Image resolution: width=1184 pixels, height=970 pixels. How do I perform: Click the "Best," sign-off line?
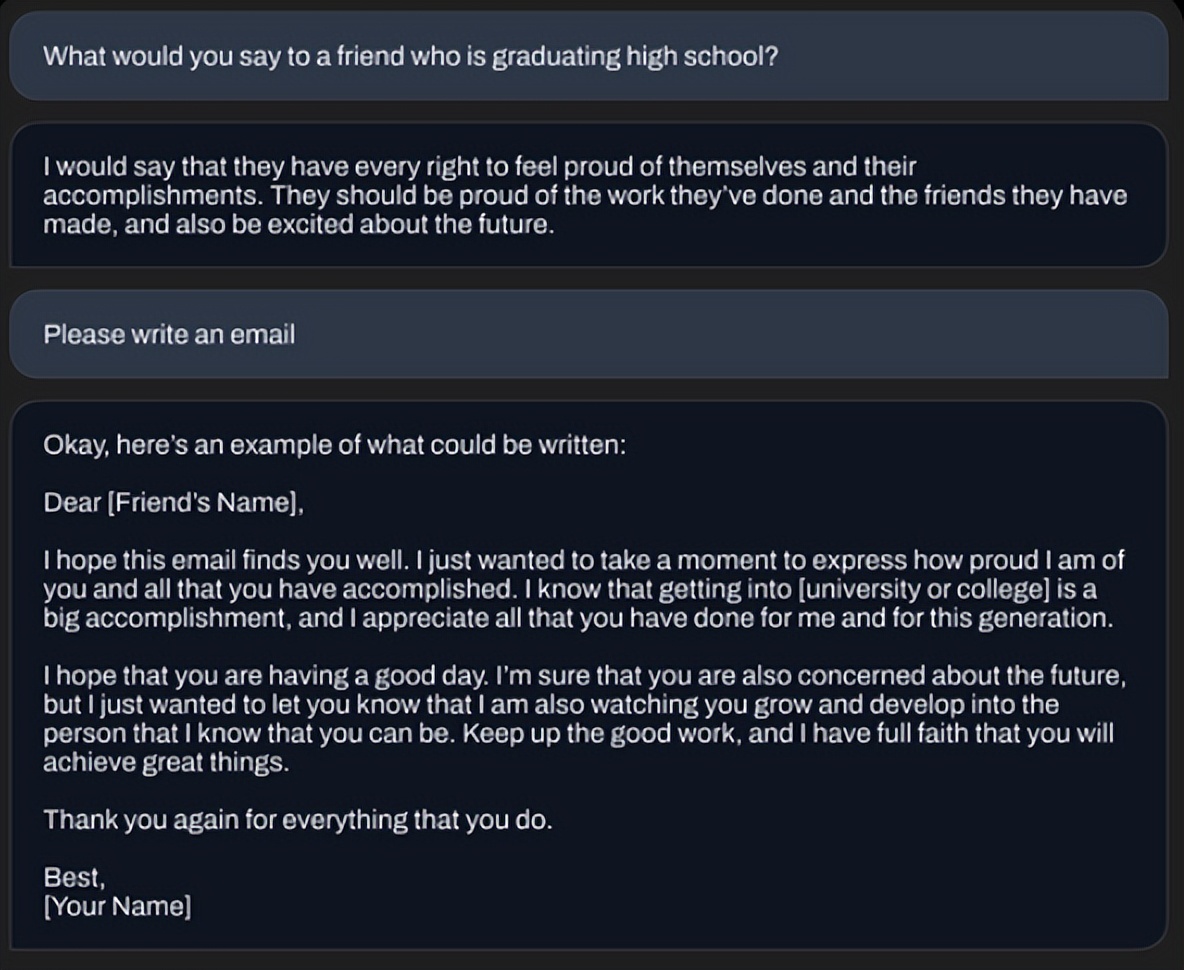pyautogui.click(x=74, y=878)
